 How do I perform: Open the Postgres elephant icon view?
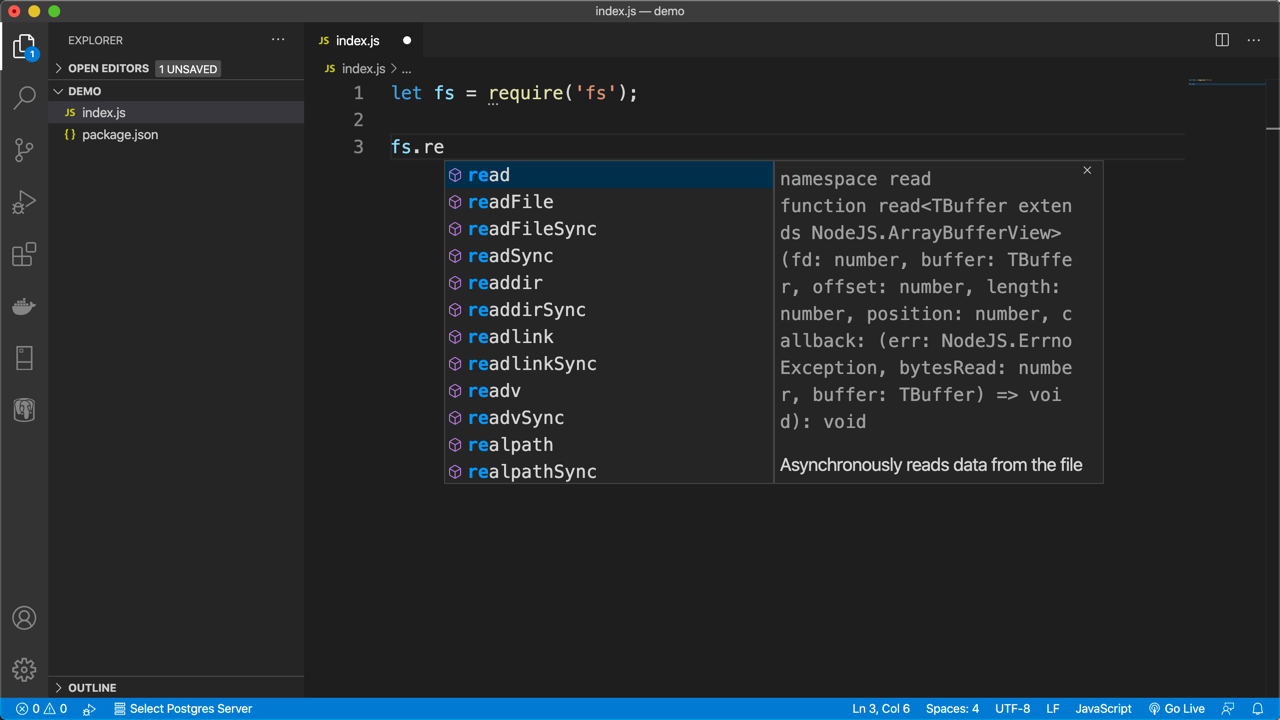(24, 410)
